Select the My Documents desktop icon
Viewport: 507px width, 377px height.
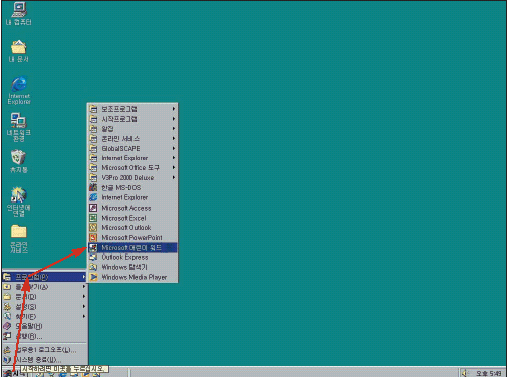click(x=19, y=51)
